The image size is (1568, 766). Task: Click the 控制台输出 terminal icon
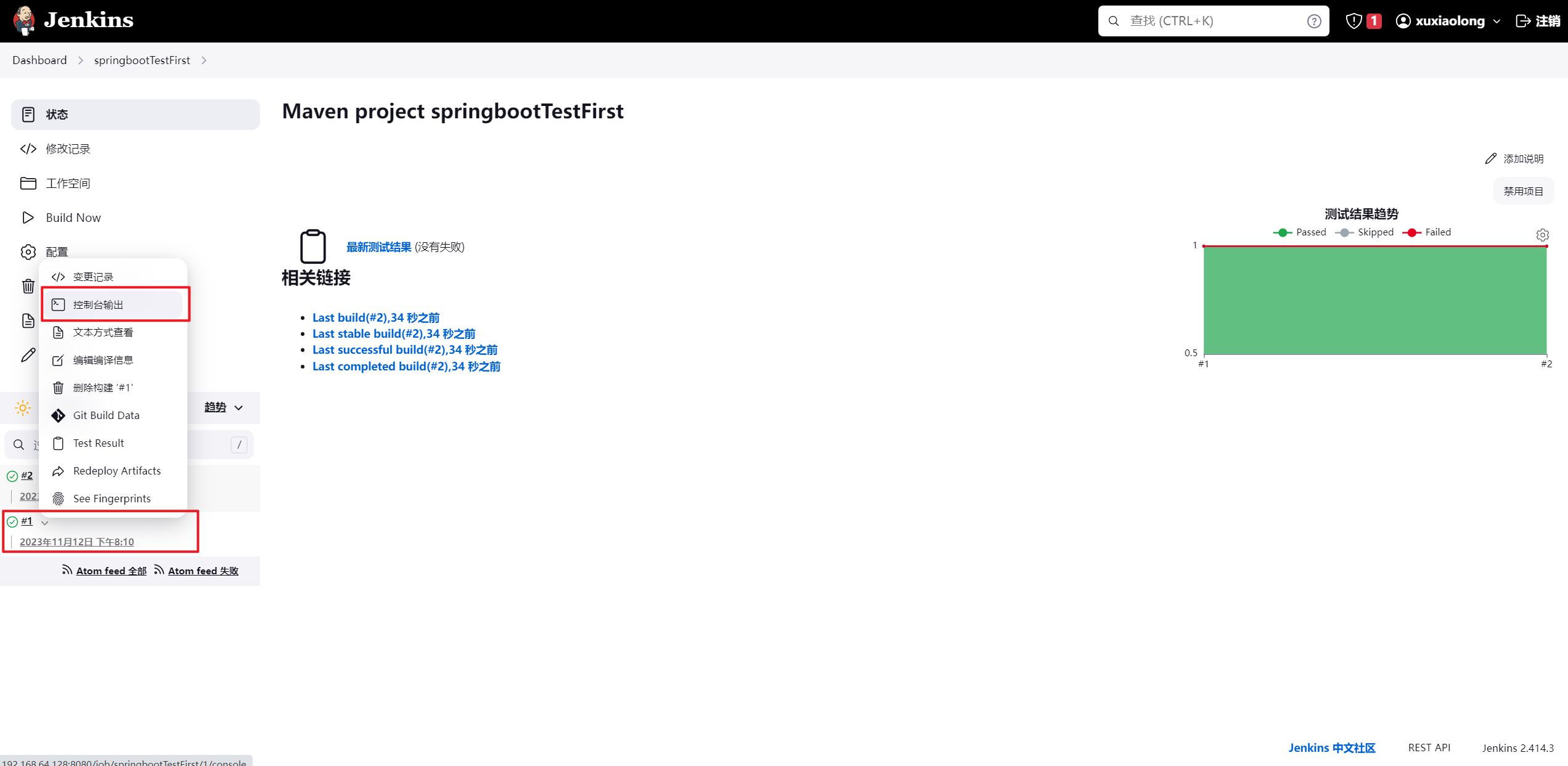click(58, 304)
